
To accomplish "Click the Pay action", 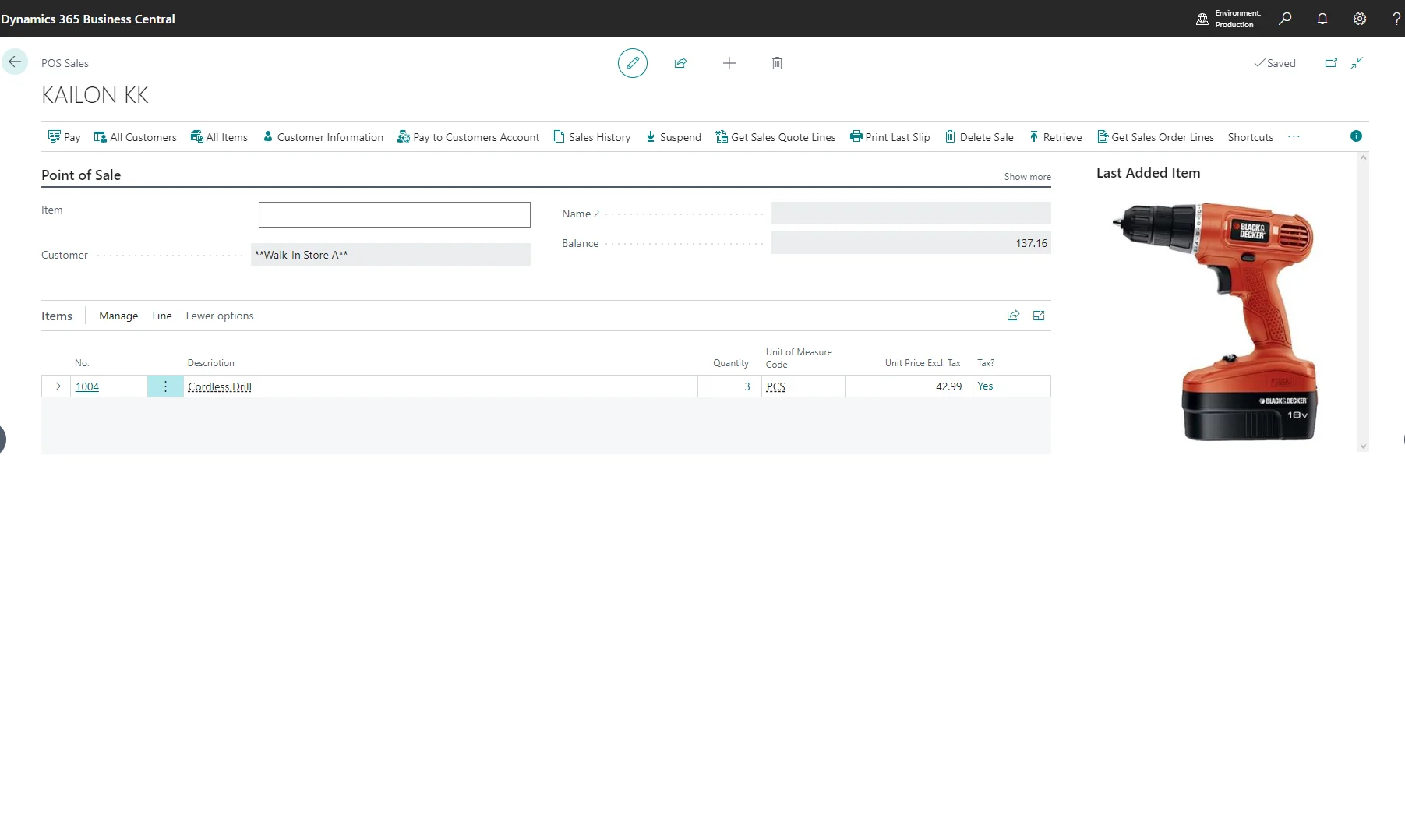I will pyautogui.click(x=65, y=137).
